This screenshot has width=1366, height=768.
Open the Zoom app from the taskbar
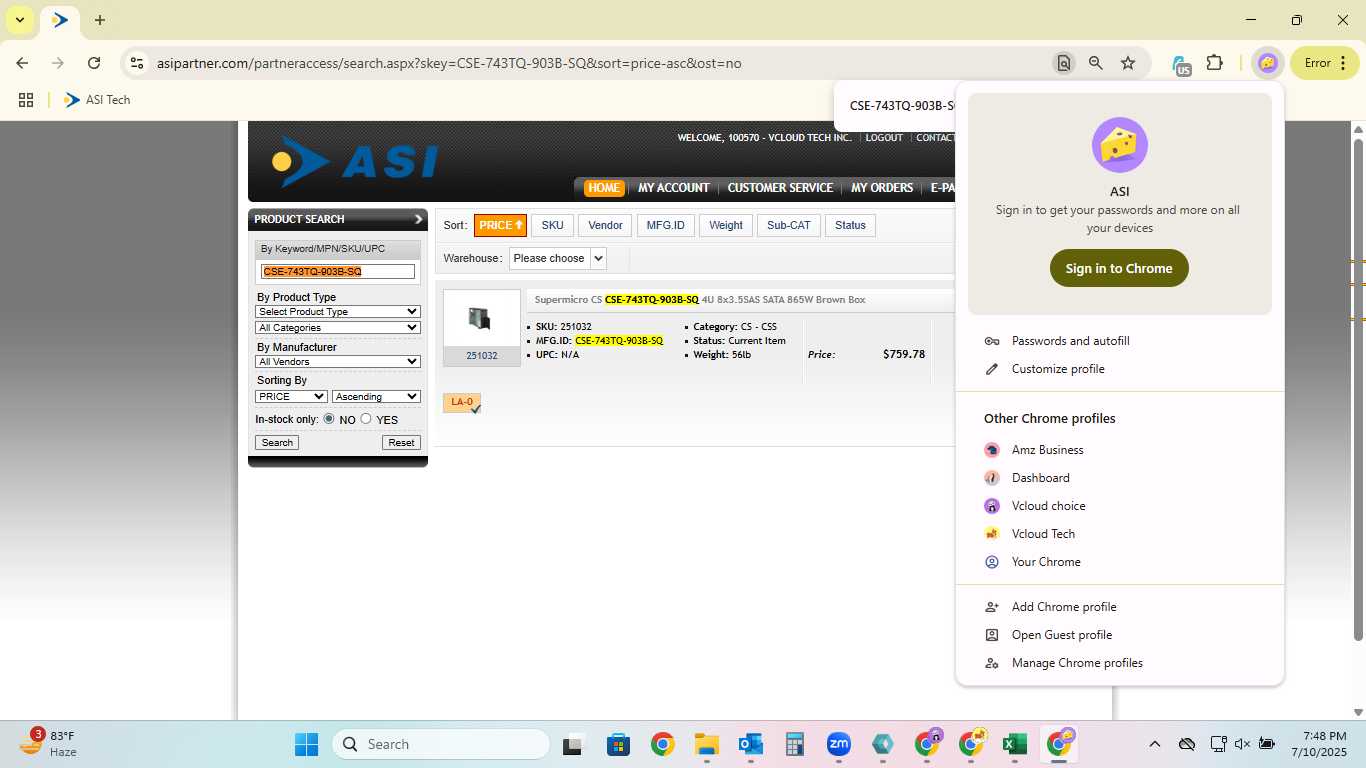[838, 744]
